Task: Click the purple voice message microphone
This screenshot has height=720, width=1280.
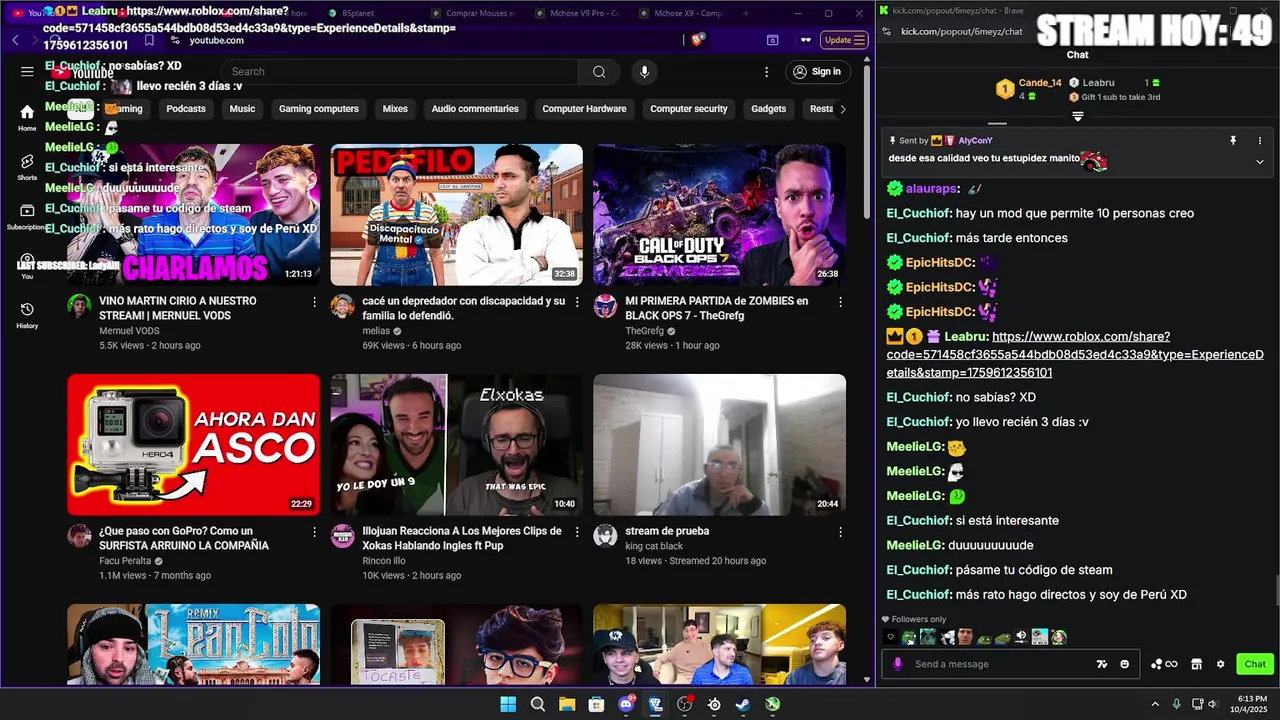Action: click(898, 664)
